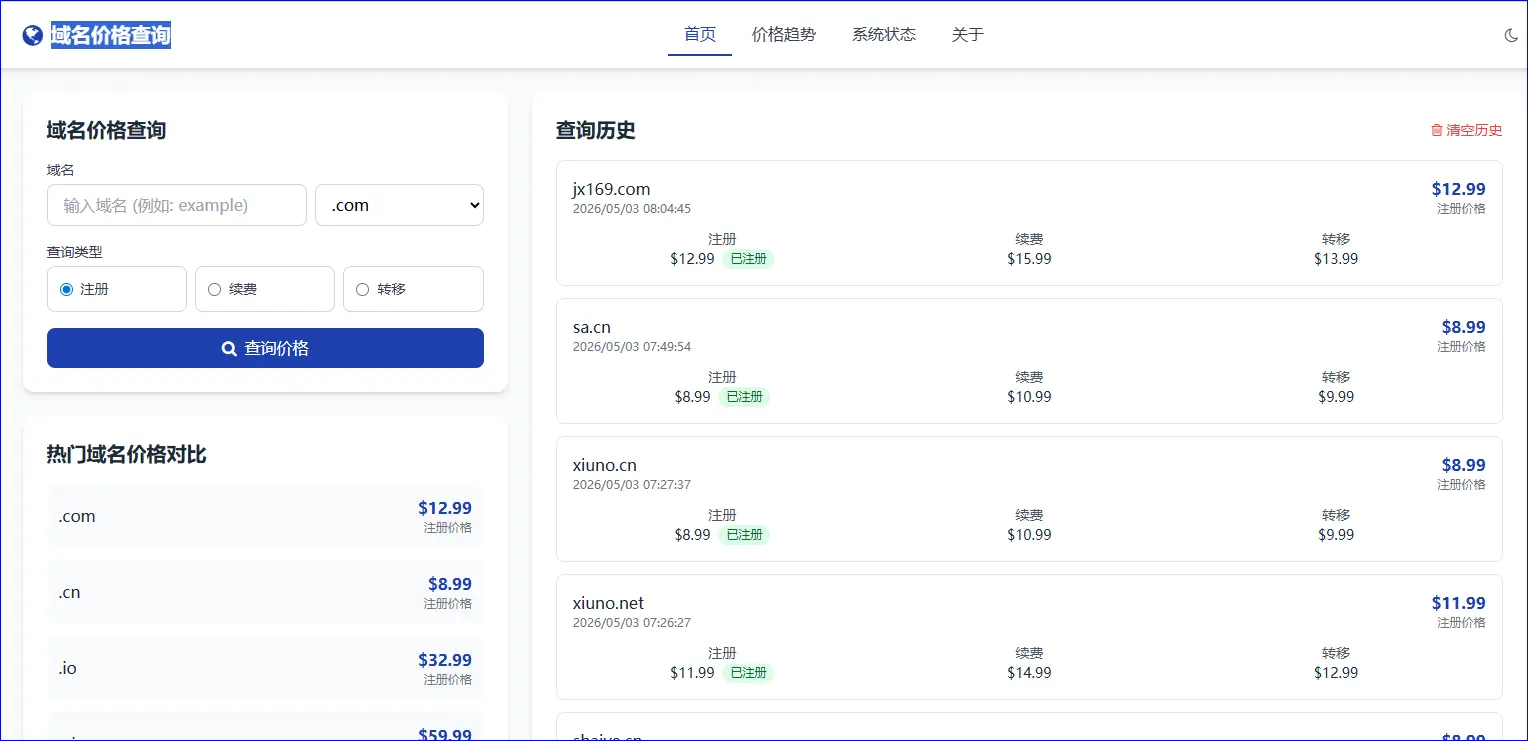
Task: Open the 首页 nav tab
Action: pos(700,35)
